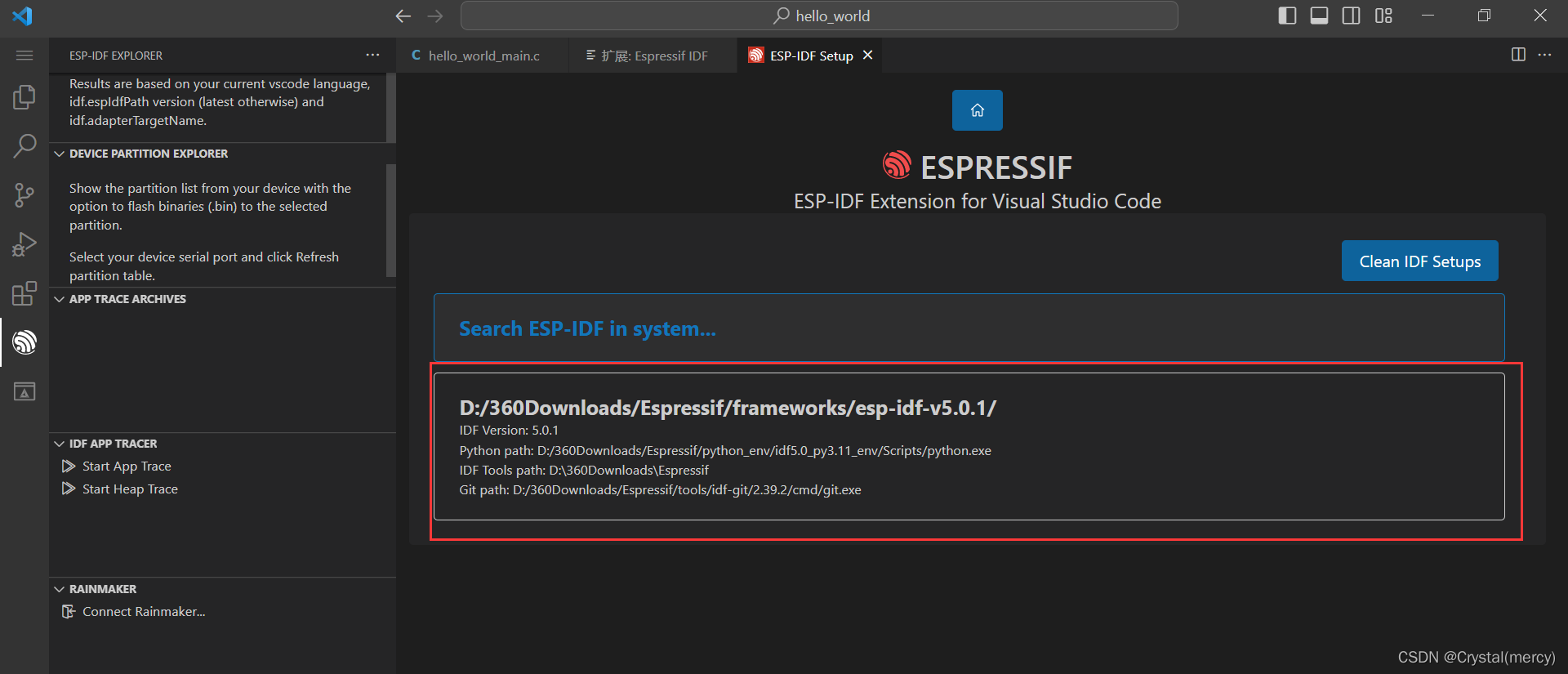
Task: Click Clean IDF Setups button
Action: coord(1419,261)
